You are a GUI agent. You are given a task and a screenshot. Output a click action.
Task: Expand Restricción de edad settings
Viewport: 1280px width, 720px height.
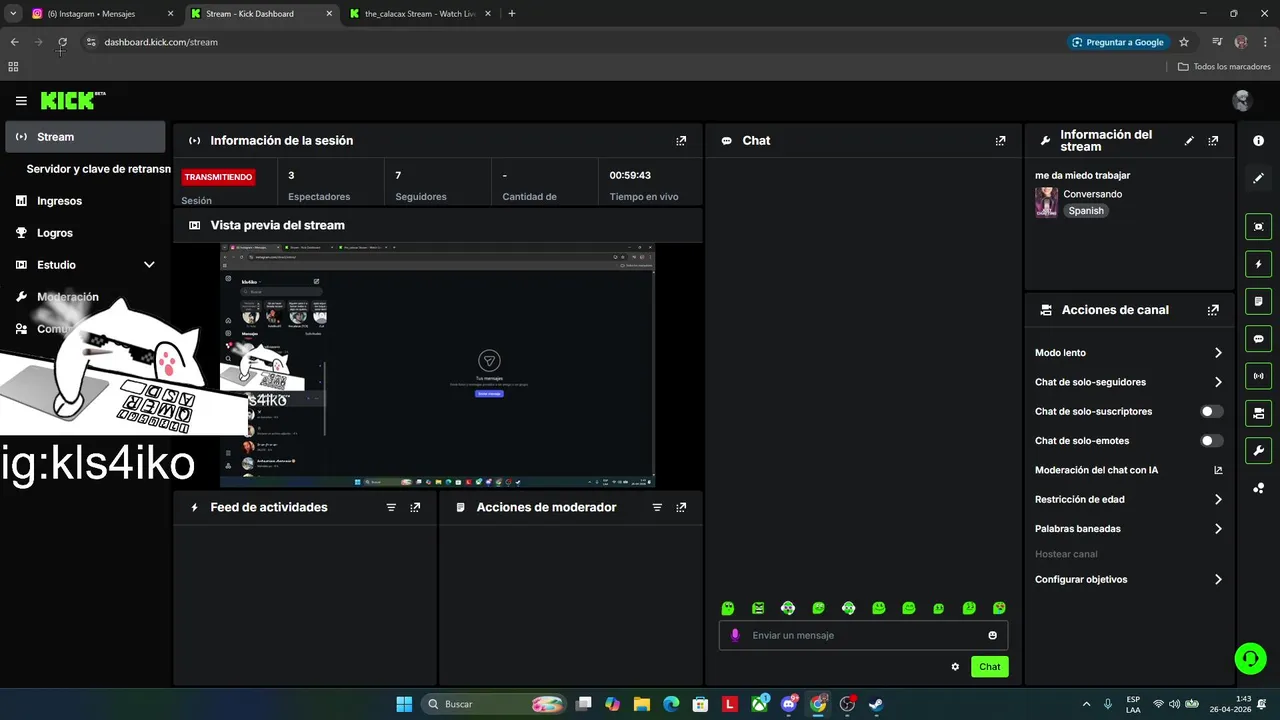point(1218,499)
